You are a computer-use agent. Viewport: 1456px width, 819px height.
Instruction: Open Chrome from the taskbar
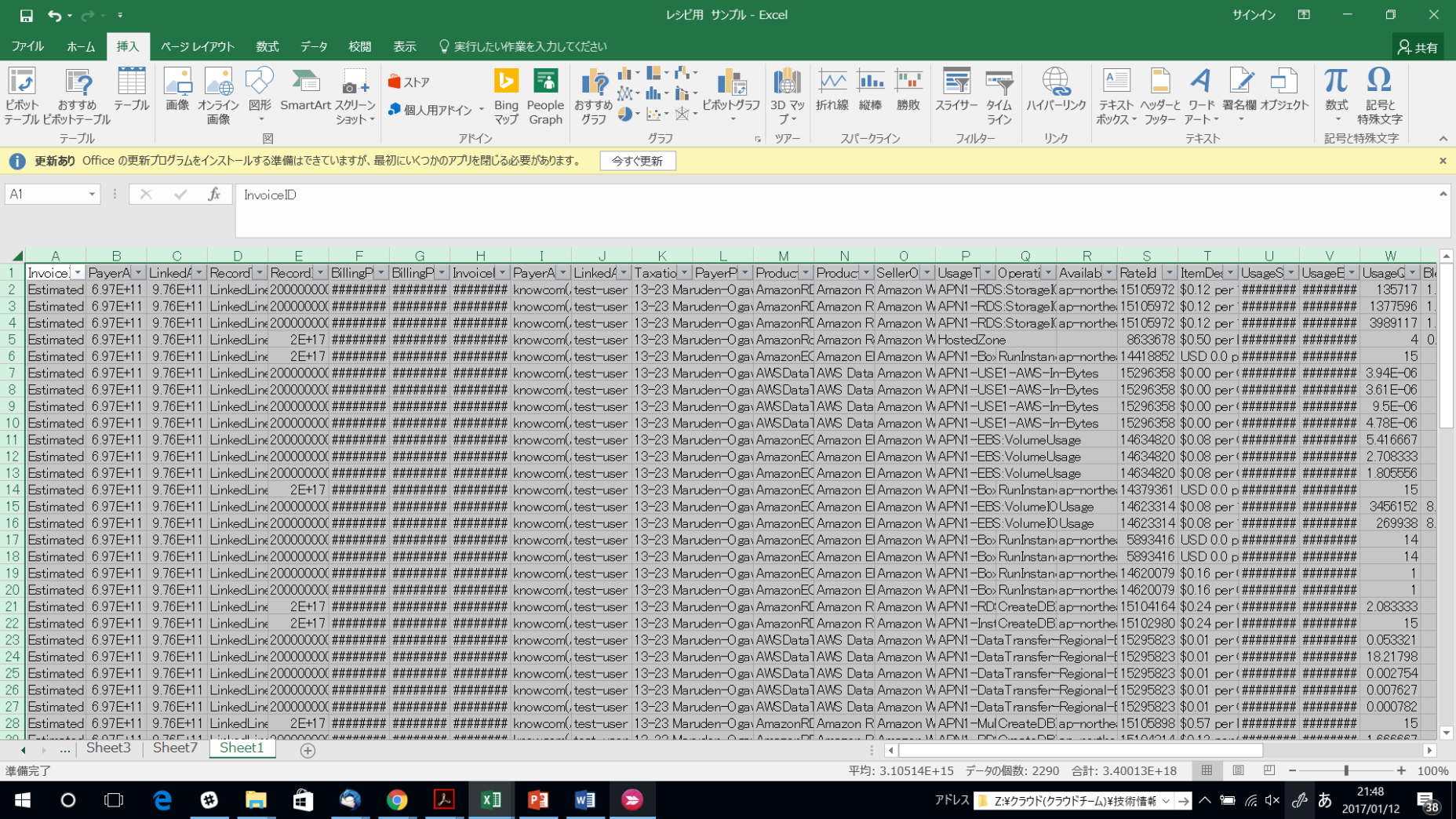click(x=397, y=799)
